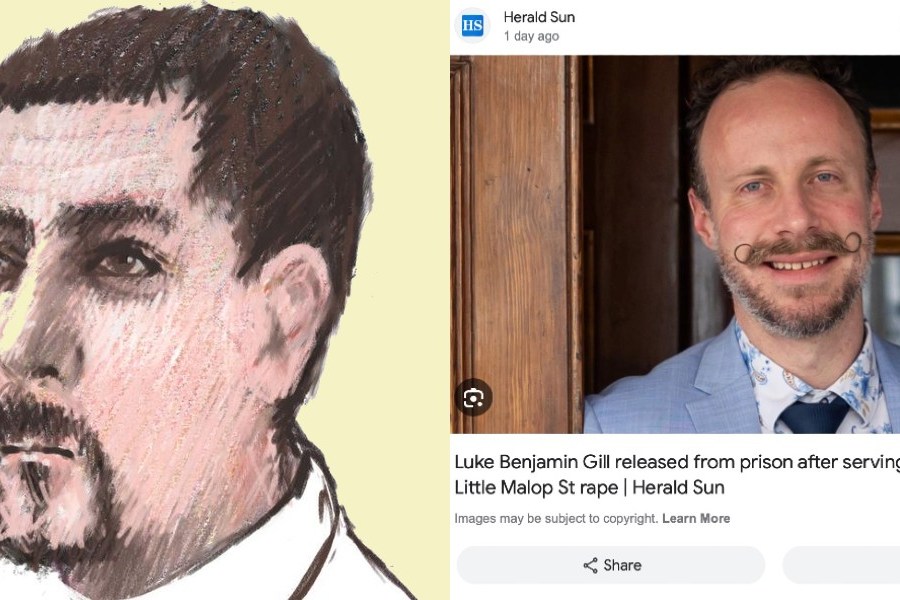
Task: Click the blue HS Herald Sun logo
Action: click(x=472, y=26)
